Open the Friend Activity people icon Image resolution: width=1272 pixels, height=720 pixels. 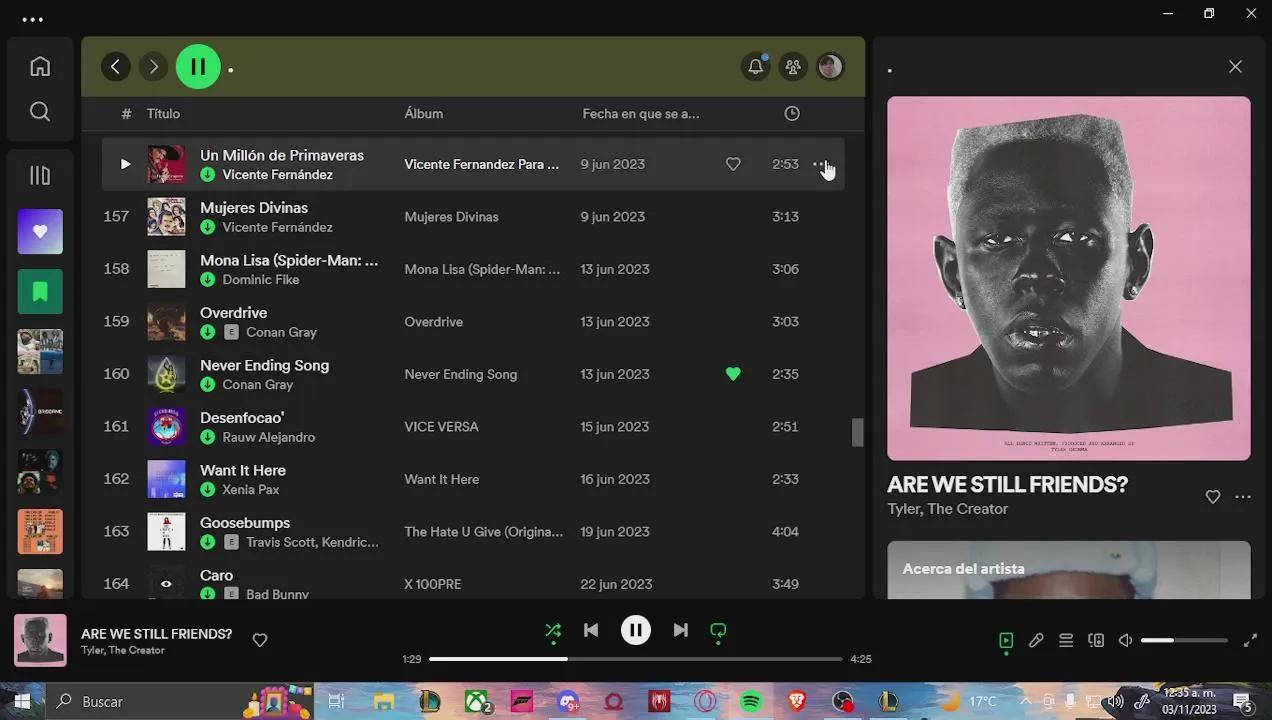click(793, 67)
